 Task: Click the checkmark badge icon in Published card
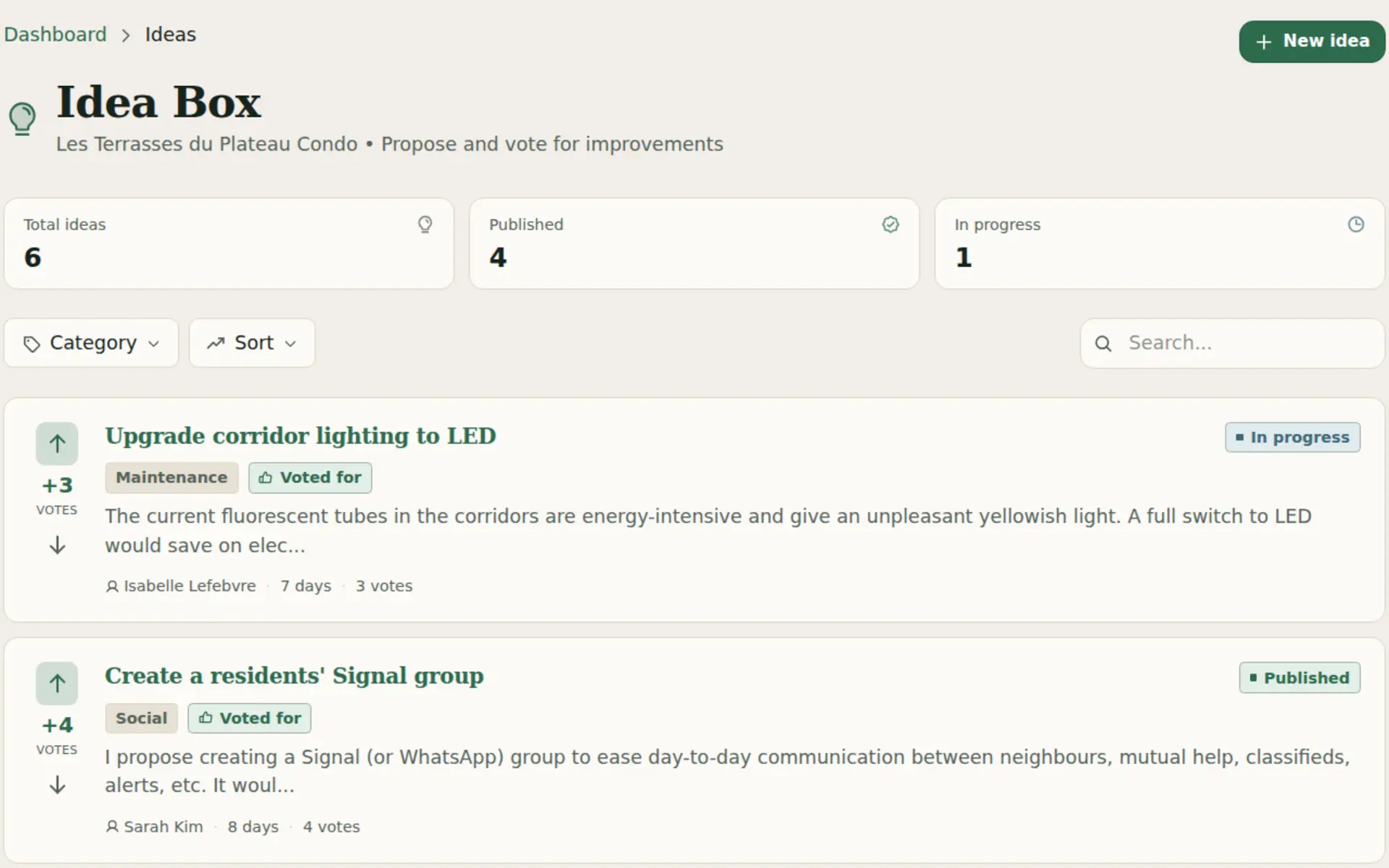coord(891,225)
